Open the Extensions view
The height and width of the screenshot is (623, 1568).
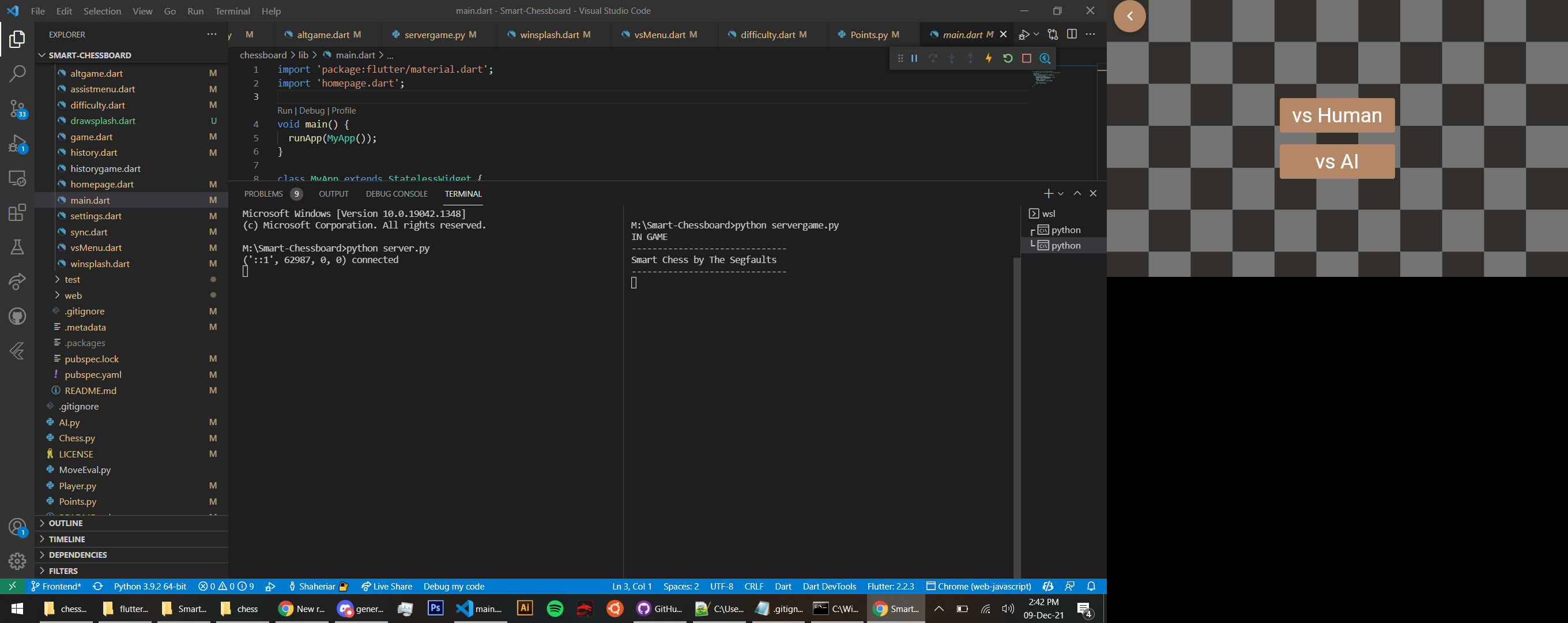point(17,212)
